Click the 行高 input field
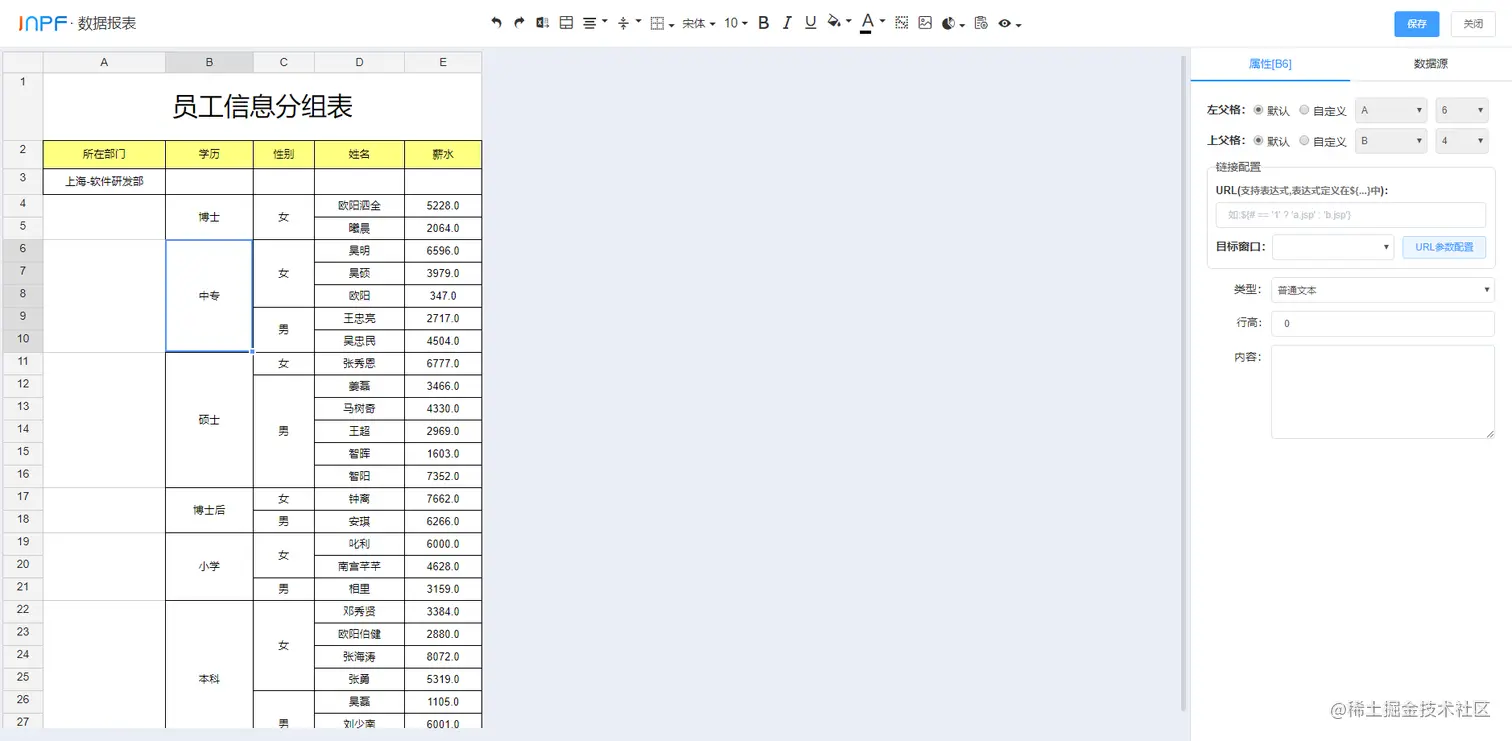Screen dimensions: 1512x741 click(1383, 324)
